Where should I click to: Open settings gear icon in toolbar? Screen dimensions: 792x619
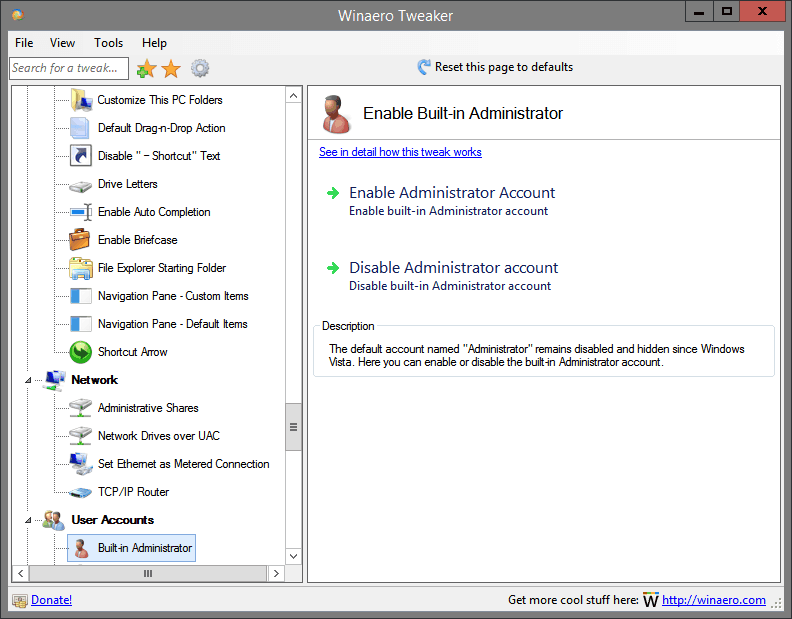(200, 68)
